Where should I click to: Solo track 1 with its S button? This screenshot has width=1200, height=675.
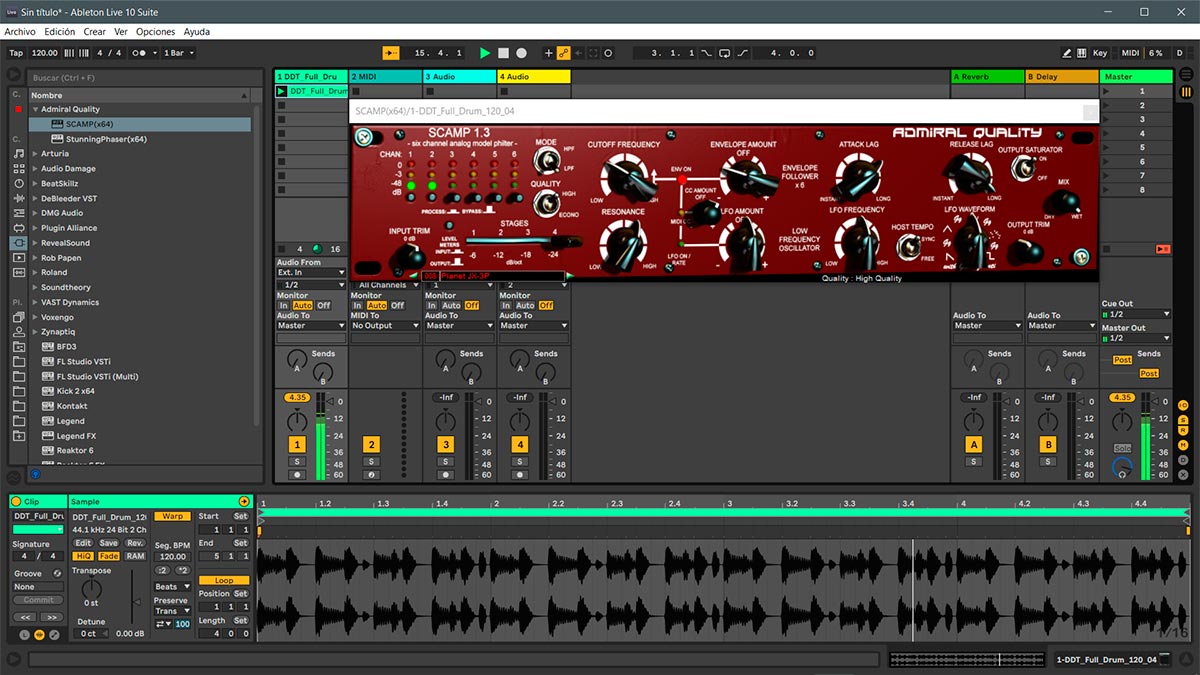(297, 461)
